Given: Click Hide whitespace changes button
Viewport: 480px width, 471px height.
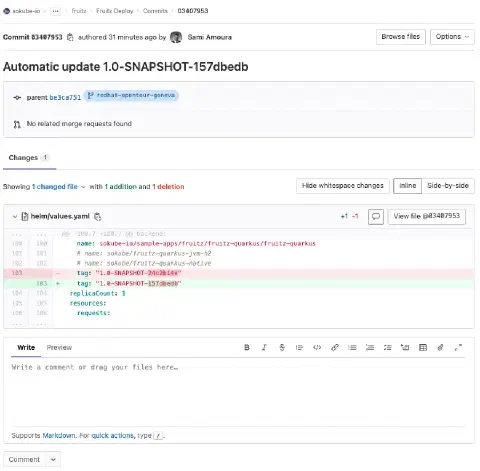Looking at the screenshot, I should point(343,186).
